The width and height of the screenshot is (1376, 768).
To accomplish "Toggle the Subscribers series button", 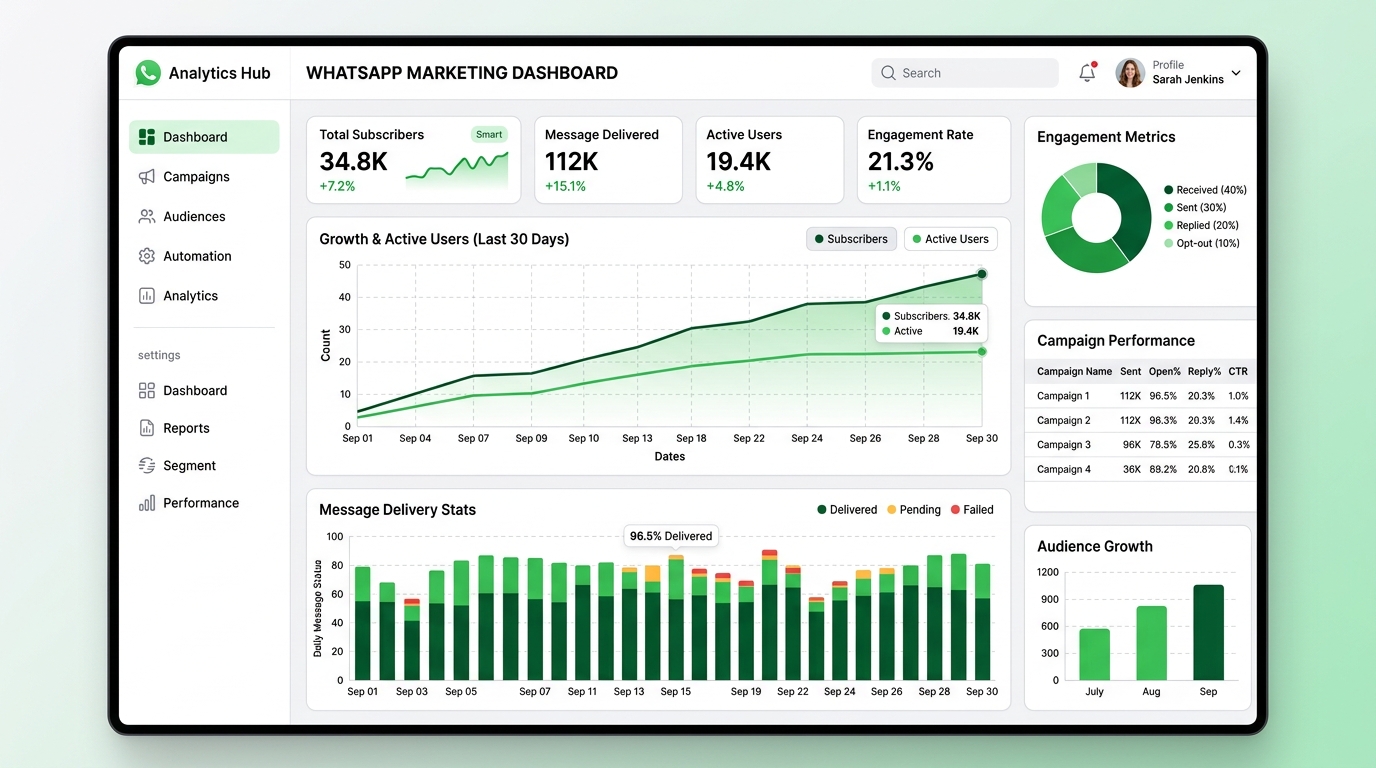I will click(x=852, y=239).
